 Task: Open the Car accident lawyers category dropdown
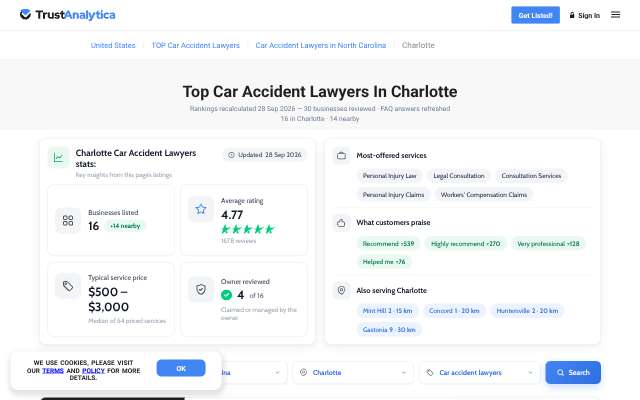click(480, 373)
